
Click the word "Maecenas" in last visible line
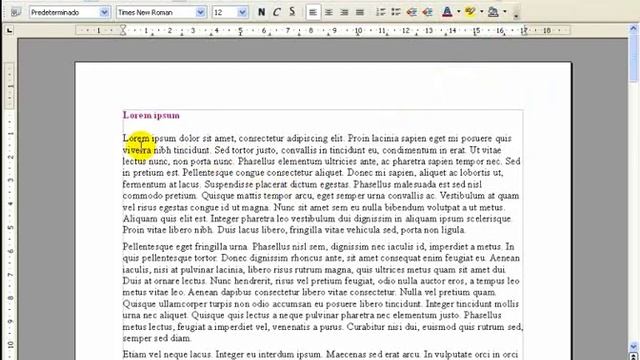tap(346, 354)
